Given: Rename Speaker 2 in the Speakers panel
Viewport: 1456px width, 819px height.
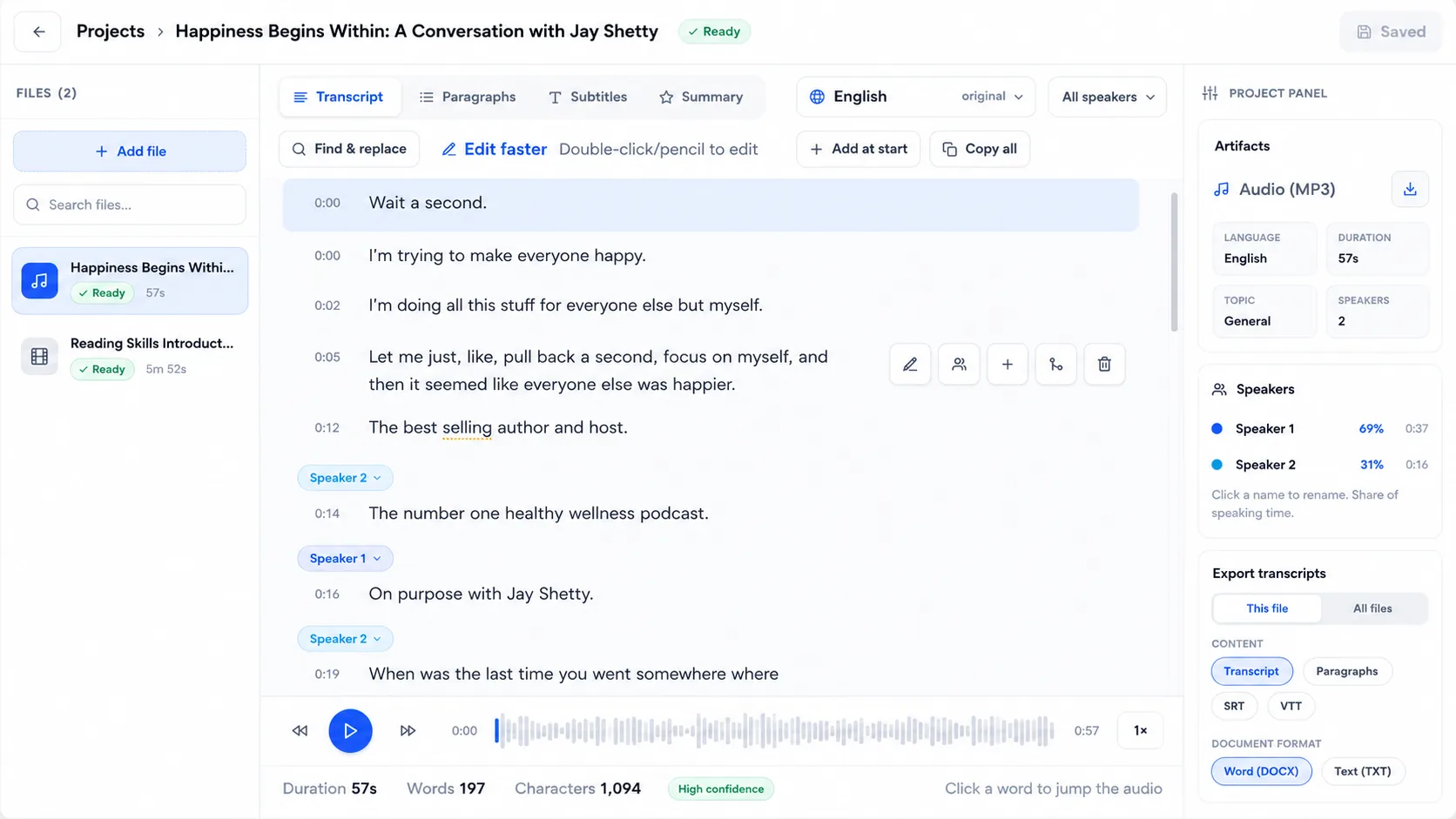Looking at the screenshot, I should [1265, 465].
